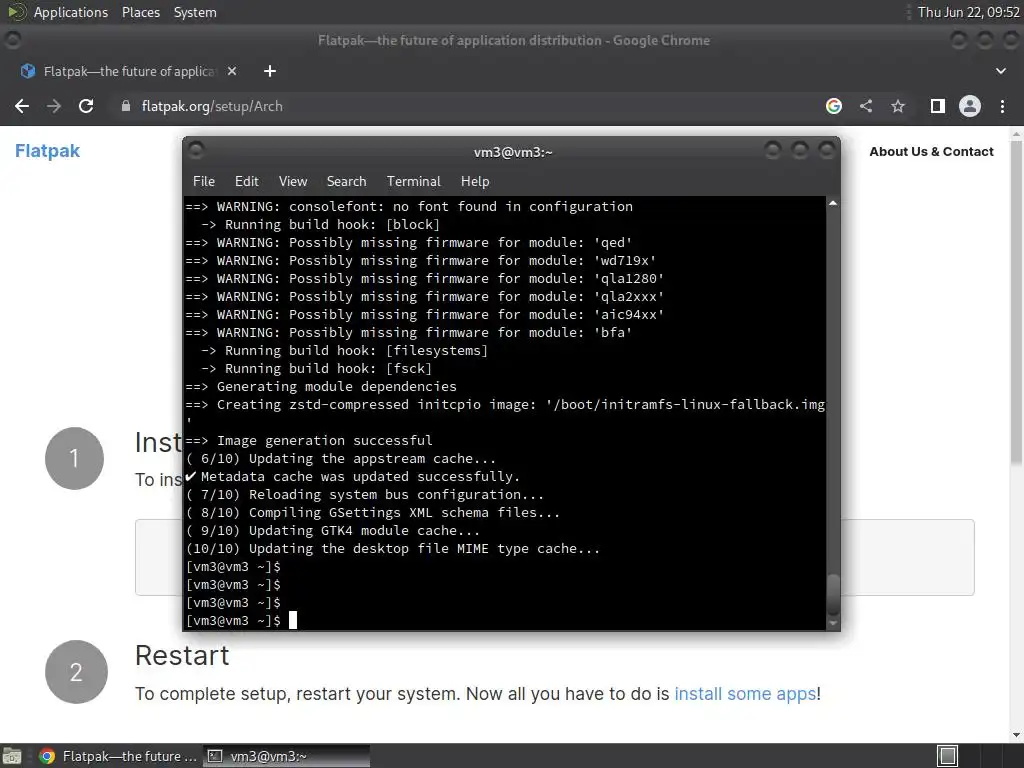This screenshot has width=1024, height=768.
Task: Open the terminal Edit menu
Action: click(x=247, y=182)
